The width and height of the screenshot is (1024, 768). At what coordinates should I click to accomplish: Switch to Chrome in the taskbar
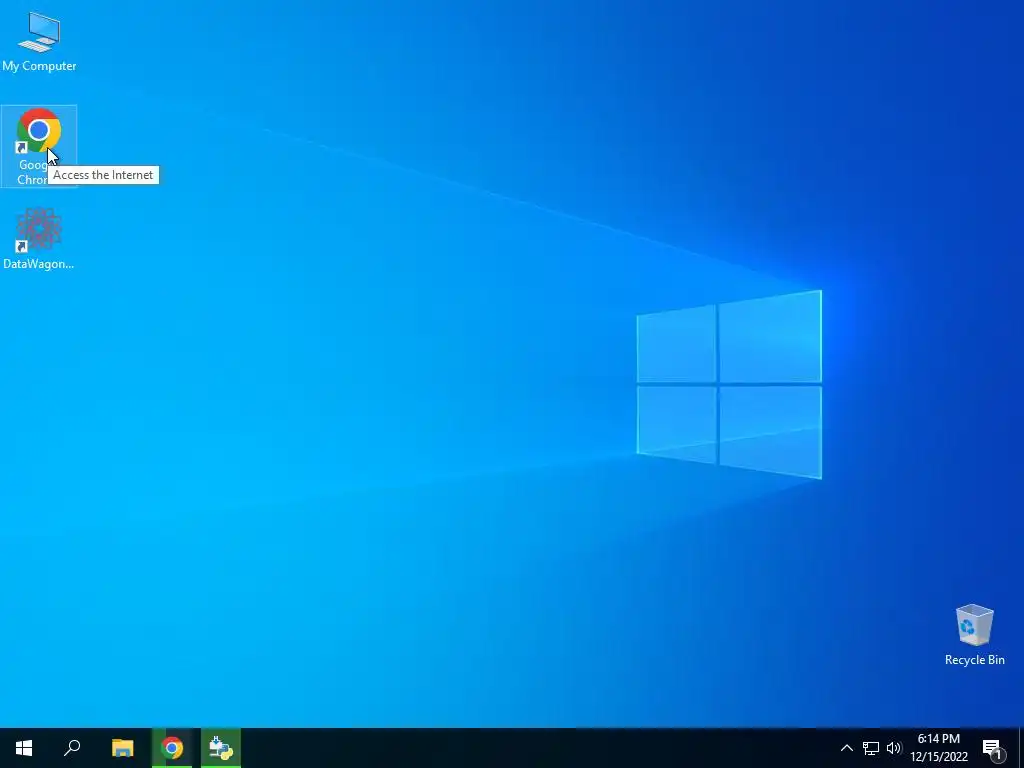[x=172, y=748]
